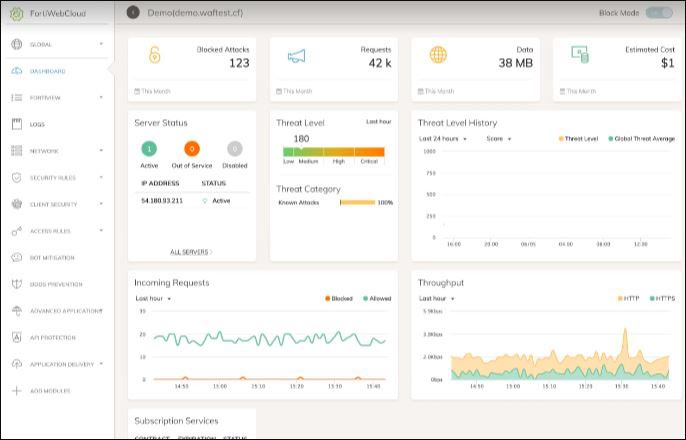Open the Score dropdown
The height and width of the screenshot is (440, 686).
(x=499, y=139)
